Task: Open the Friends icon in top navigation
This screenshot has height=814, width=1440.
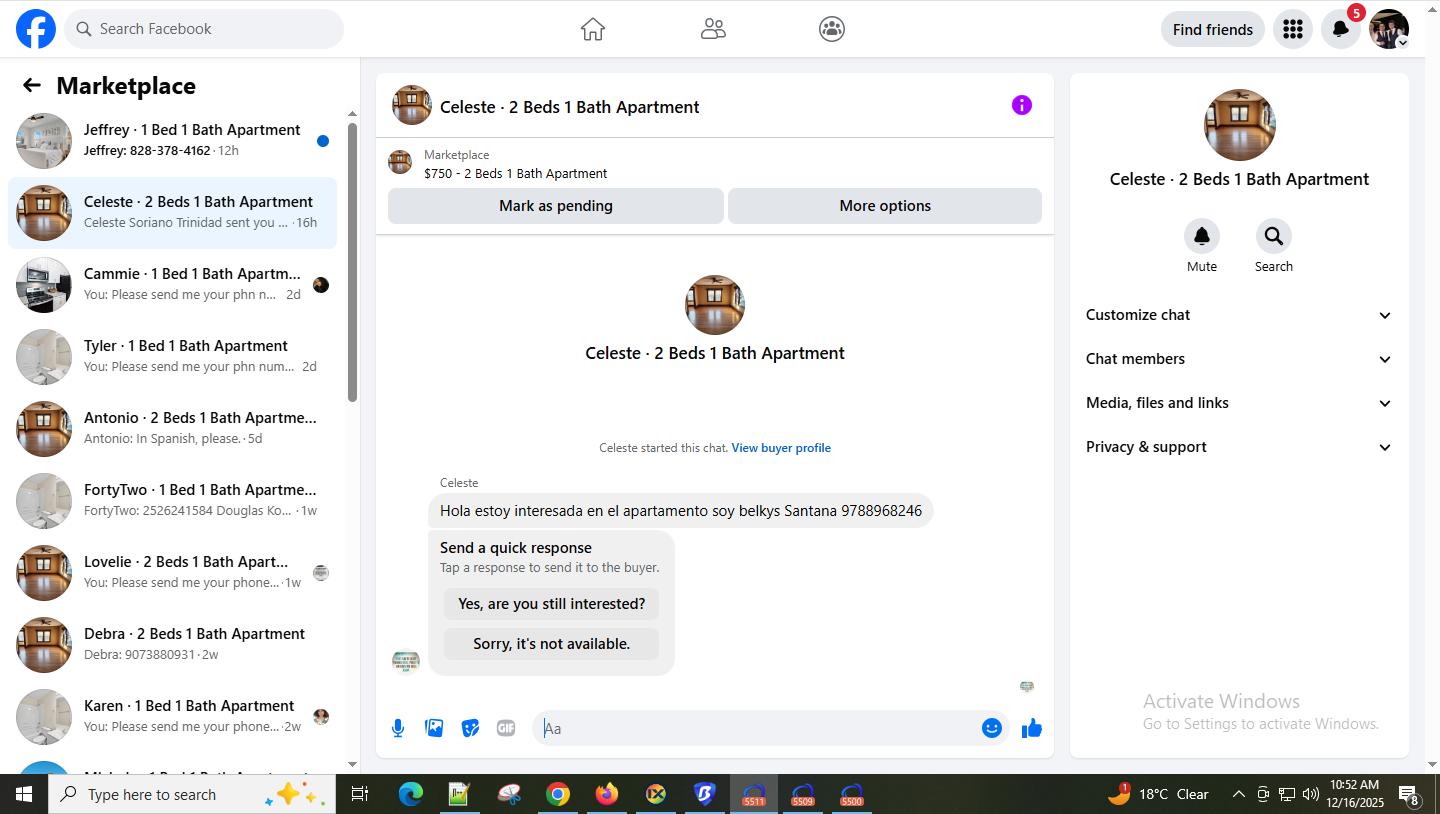Action: coord(713,29)
